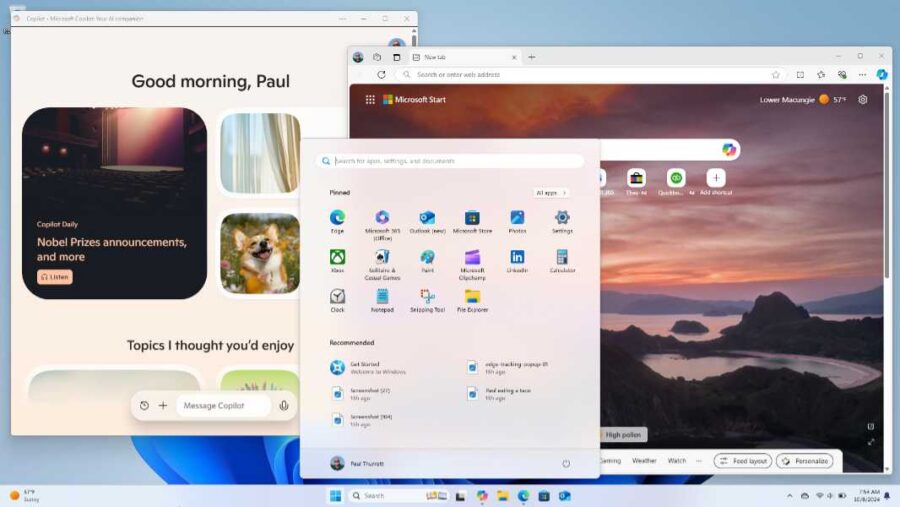Open Copilot sidebar icon in Edge toolbar
The width and height of the screenshot is (900, 507).
pyautogui.click(x=882, y=75)
